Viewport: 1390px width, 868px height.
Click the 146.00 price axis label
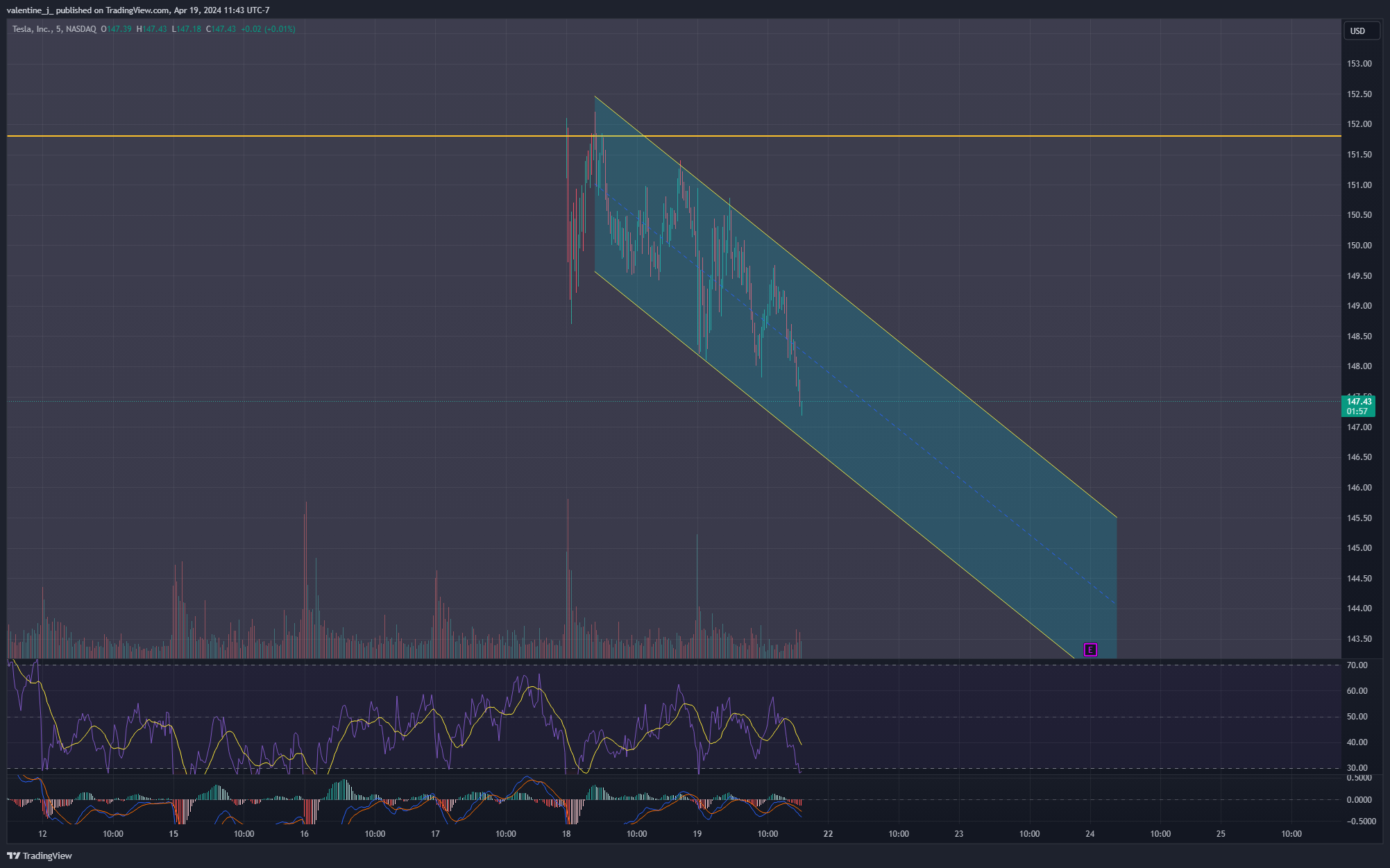tap(1359, 488)
